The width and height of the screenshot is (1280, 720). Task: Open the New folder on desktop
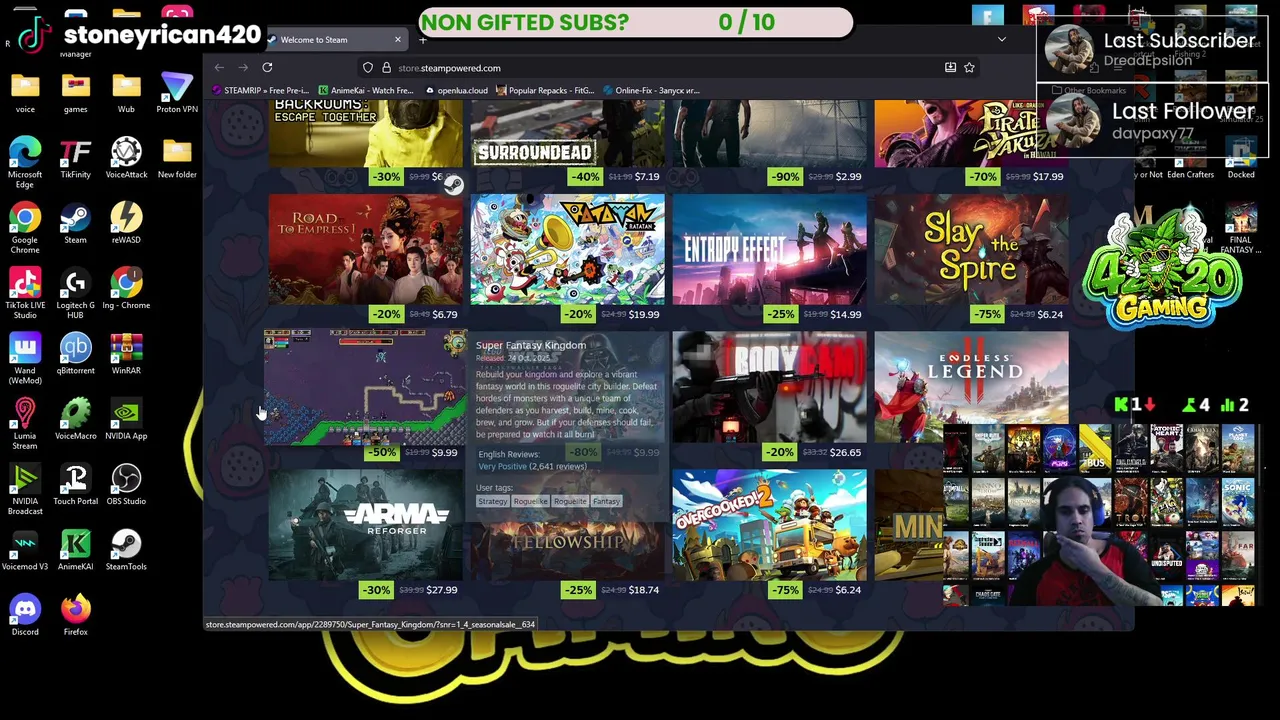pos(176,158)
